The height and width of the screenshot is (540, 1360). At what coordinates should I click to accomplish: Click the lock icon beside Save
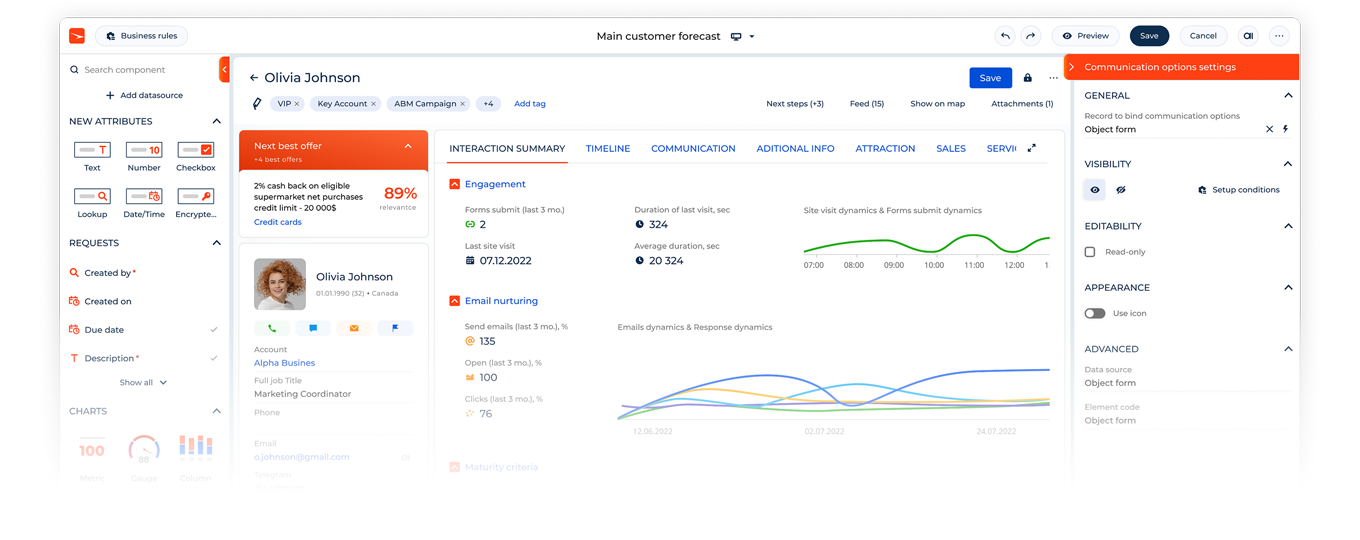1027,78
